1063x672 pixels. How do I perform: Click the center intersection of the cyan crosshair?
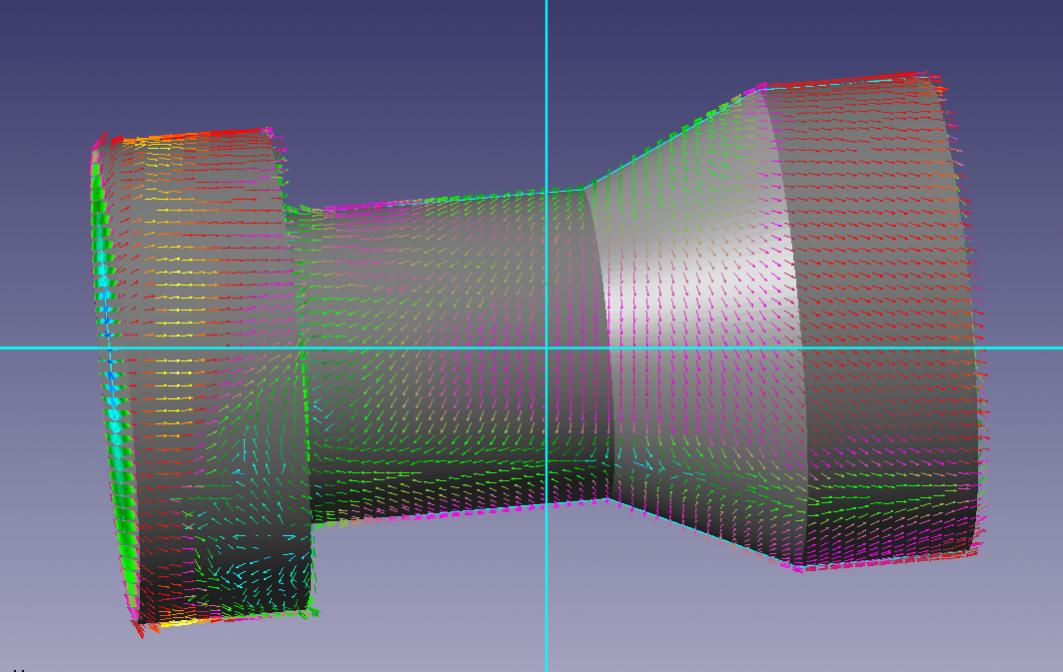(x=546, y=348)
